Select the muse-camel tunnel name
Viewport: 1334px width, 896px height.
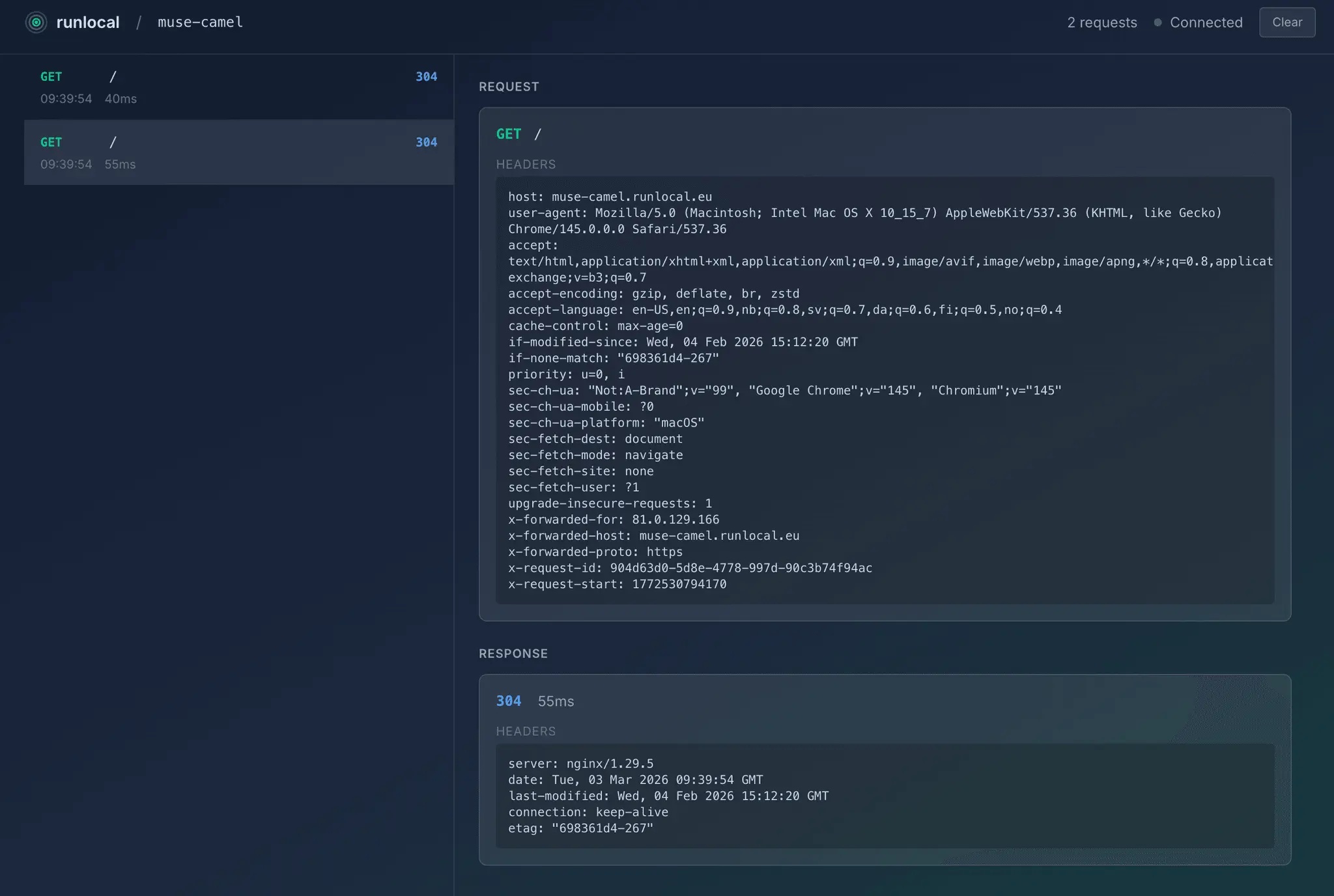coord(201,22)
